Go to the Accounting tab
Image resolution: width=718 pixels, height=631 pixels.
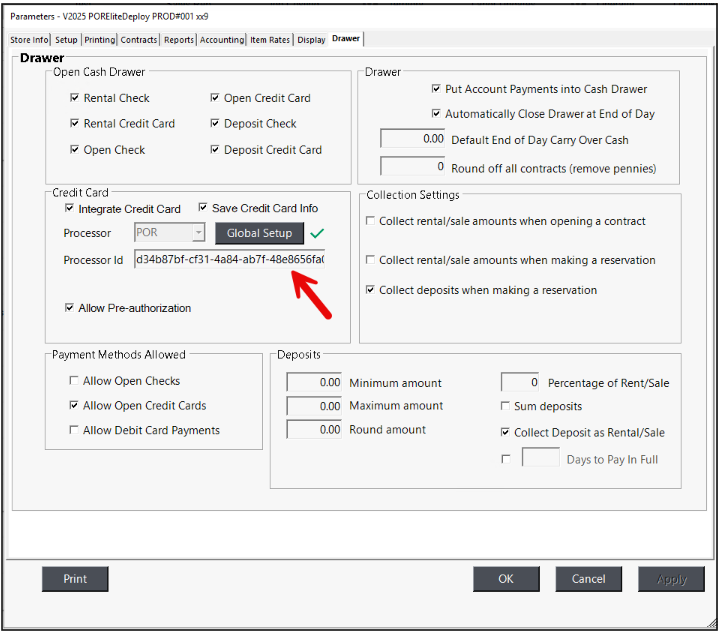pyautogui.click(x=221, y=40)
